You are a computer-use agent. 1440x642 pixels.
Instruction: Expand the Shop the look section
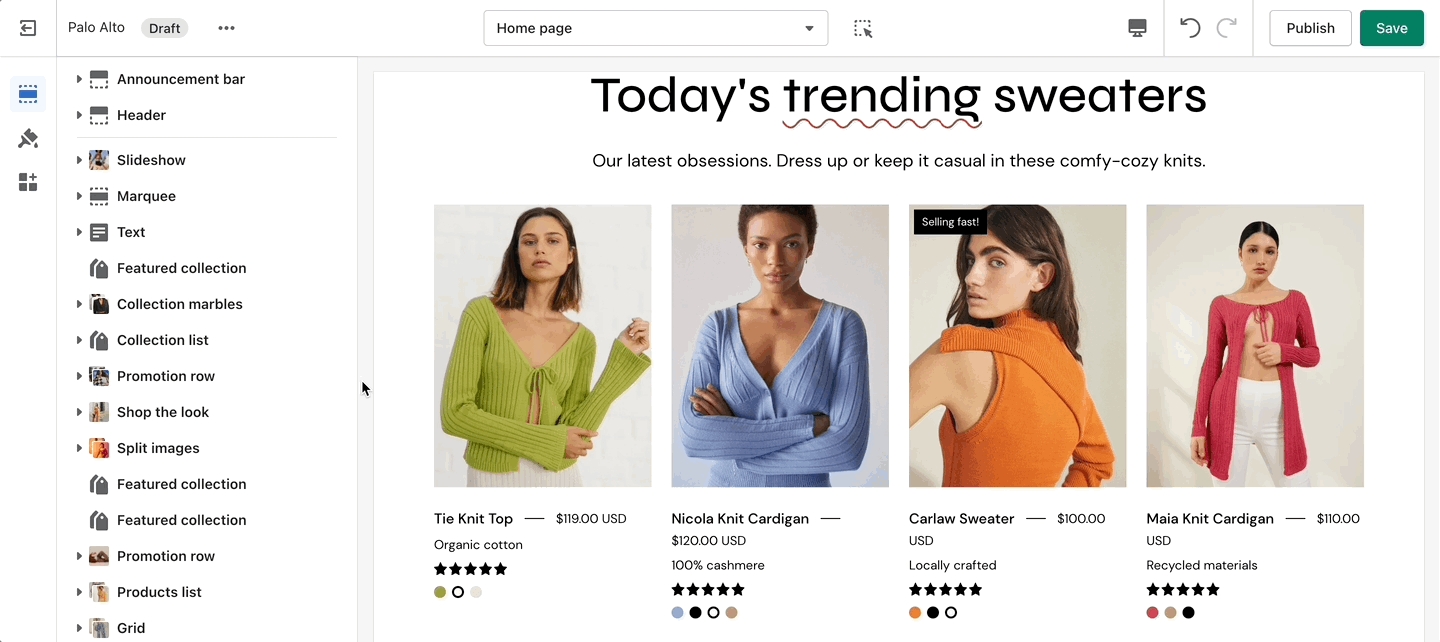(79, 412)
